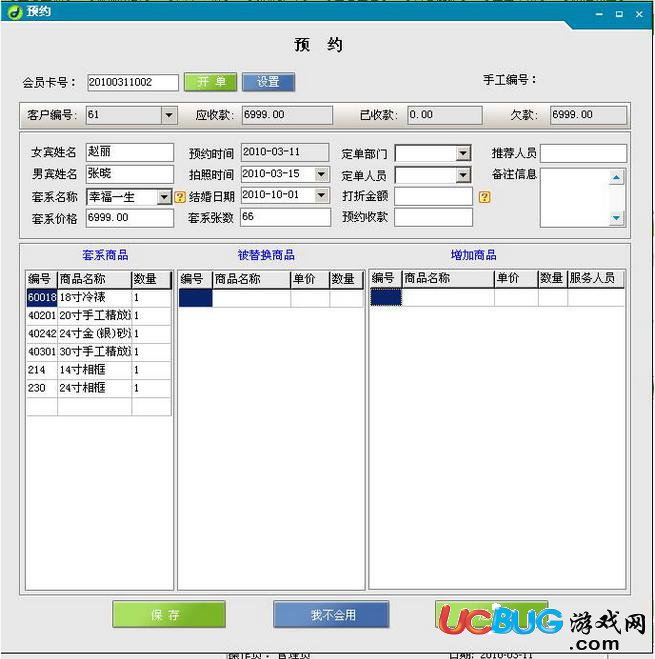Click the 增加商品 section title
Image resolution: width=655 pixels, height=659 pixels.
473,255
